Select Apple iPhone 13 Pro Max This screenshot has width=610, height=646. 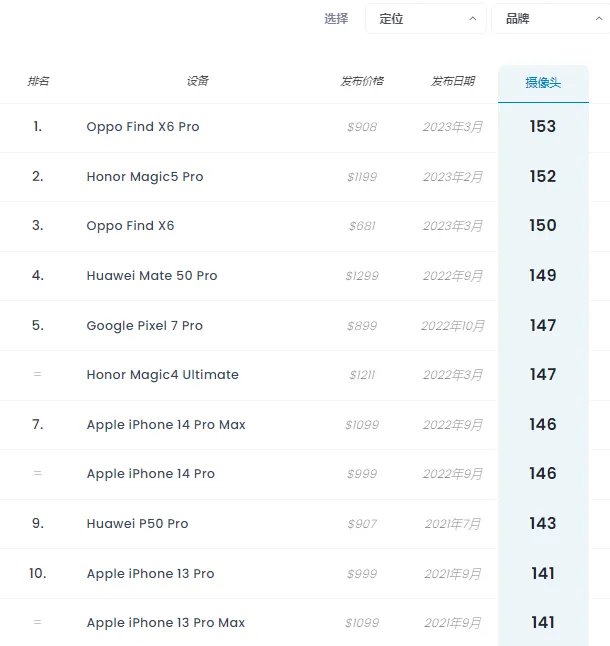click(166, 623)
